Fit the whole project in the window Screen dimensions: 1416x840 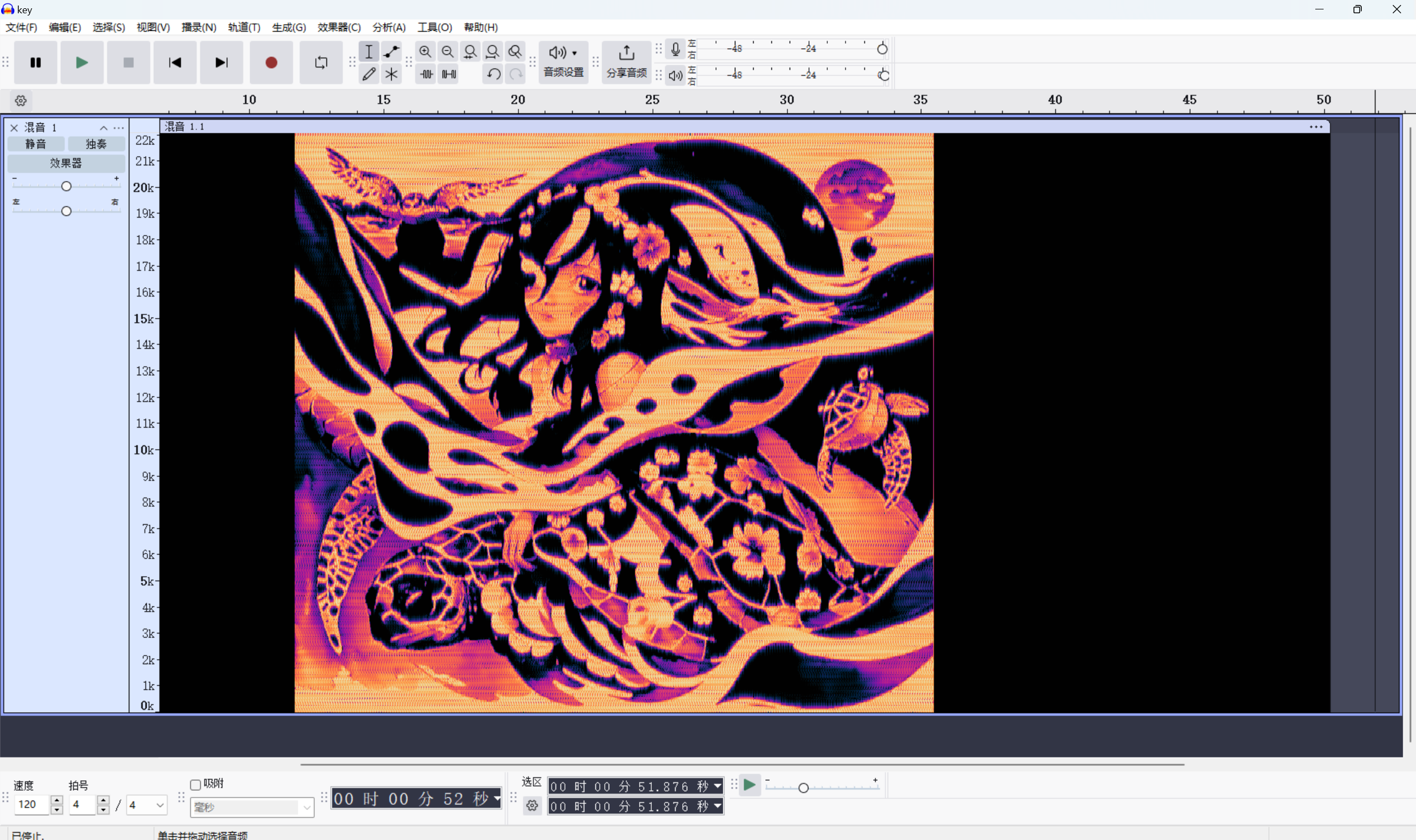pyautogui.click(x=492, y=51)
